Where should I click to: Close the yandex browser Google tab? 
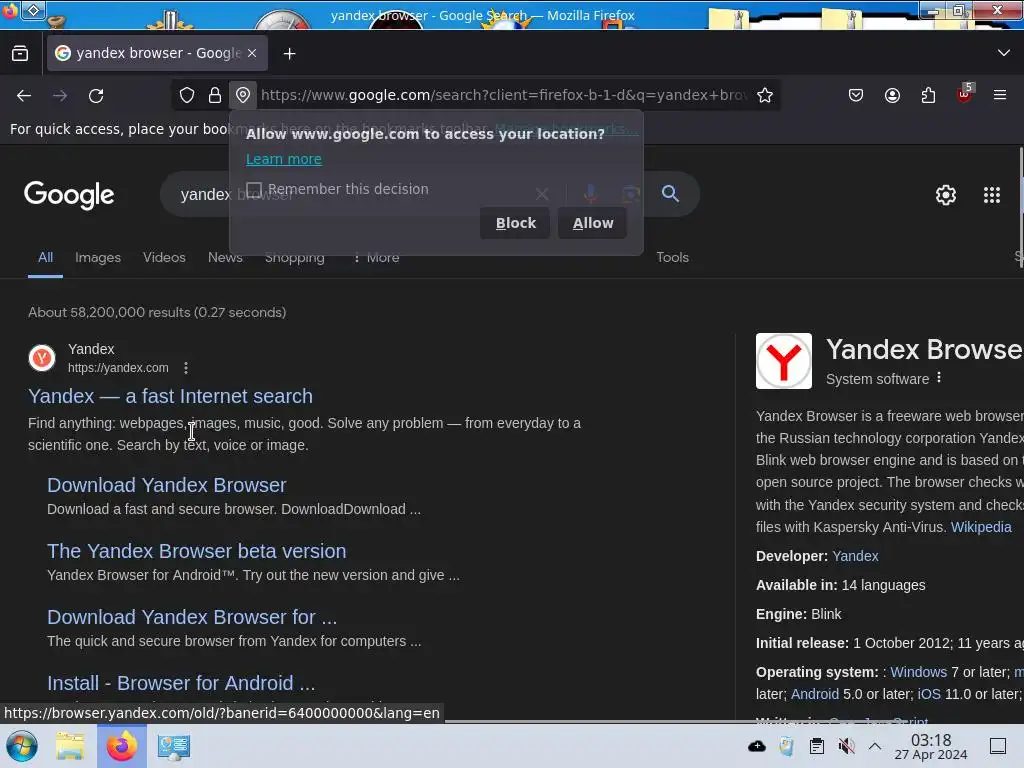(252, 53)
